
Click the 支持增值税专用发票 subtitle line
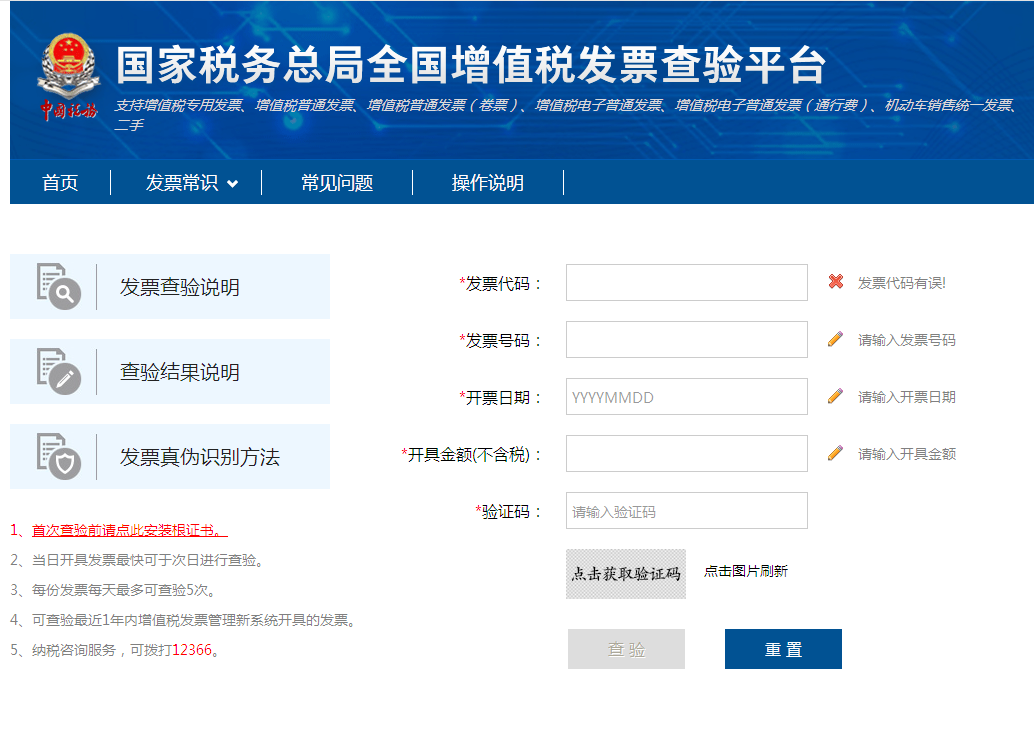tap(566, 114)
